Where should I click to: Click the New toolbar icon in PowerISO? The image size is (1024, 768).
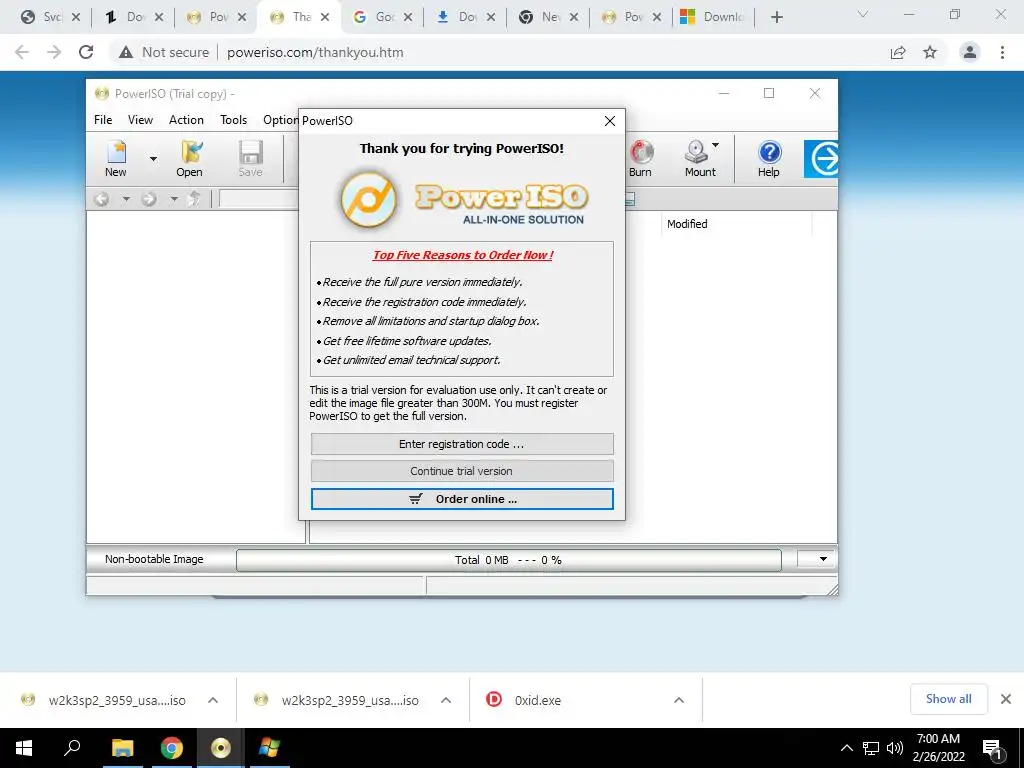click(x=116, y=152)
